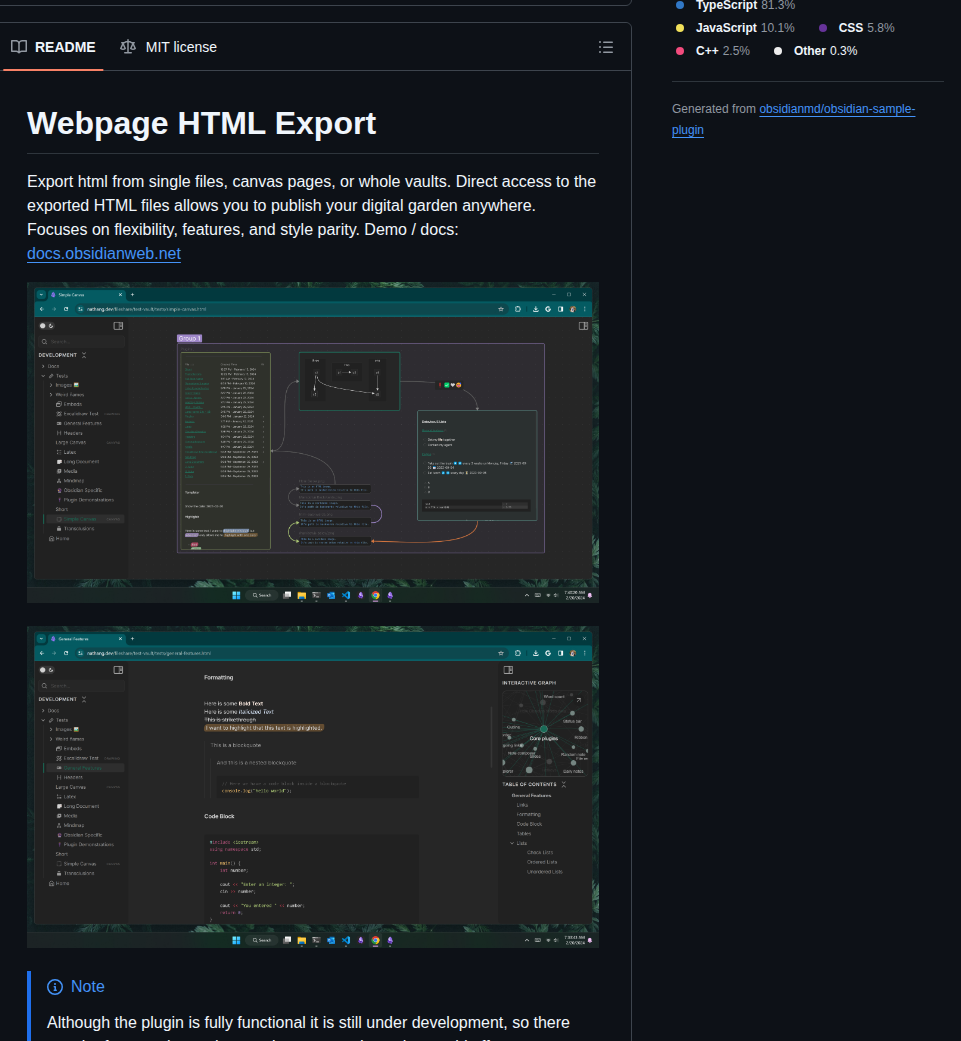Select the JavaScript 10.1% language entry

click(x=735, y=28)
